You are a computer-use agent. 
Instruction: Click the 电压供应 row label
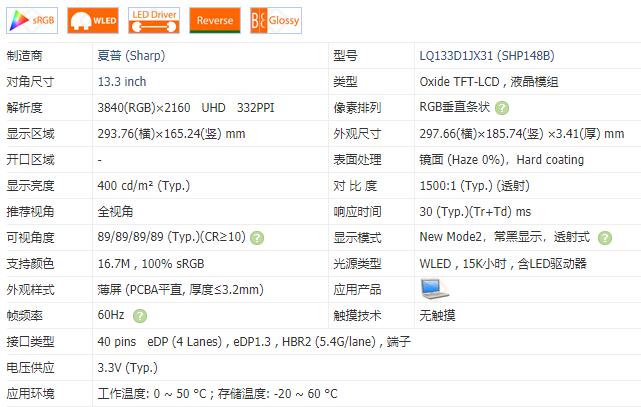tap(30, 368)
